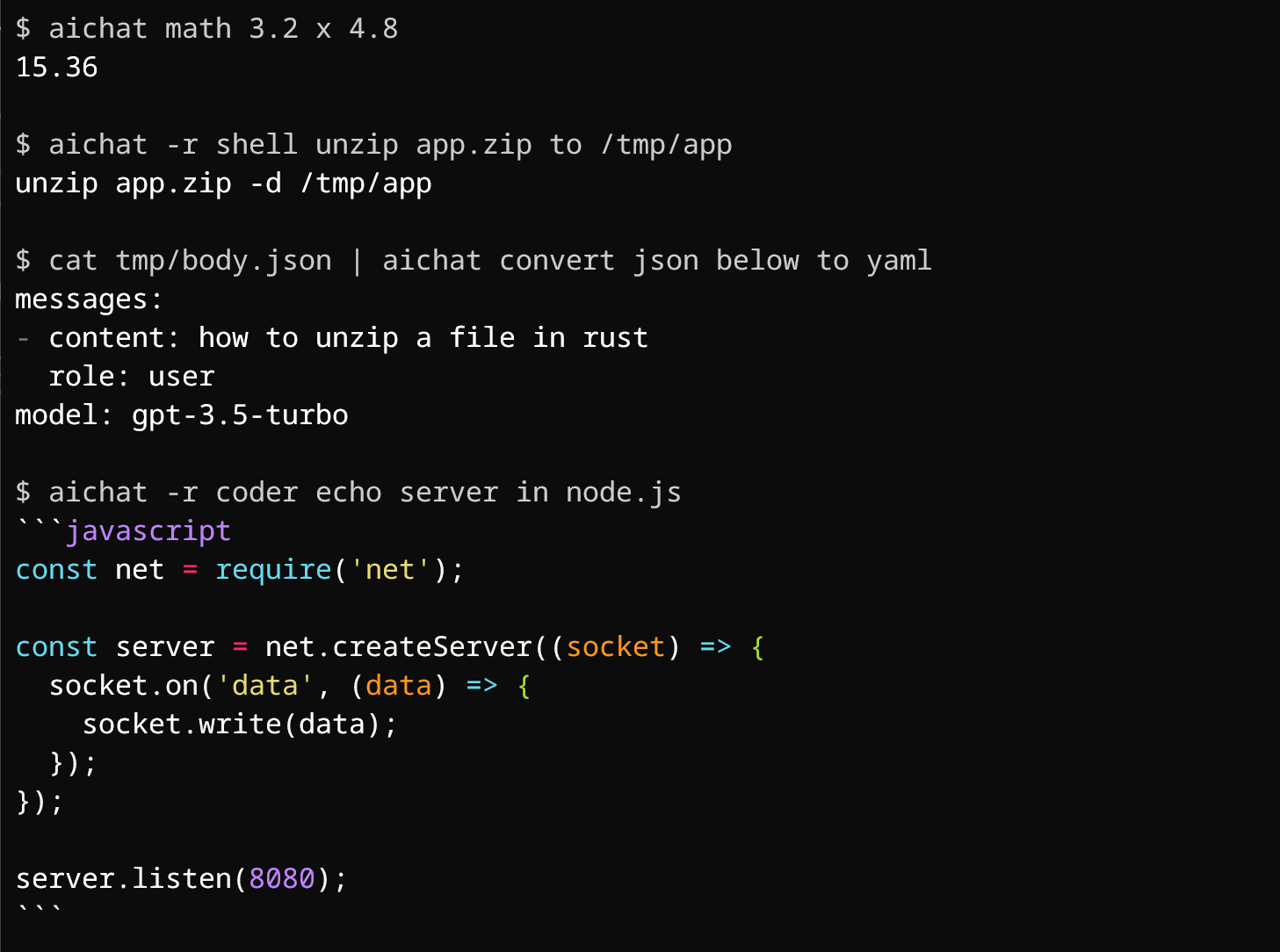Click the 'data' event string

pyautogui.click(x=264, y=686)
